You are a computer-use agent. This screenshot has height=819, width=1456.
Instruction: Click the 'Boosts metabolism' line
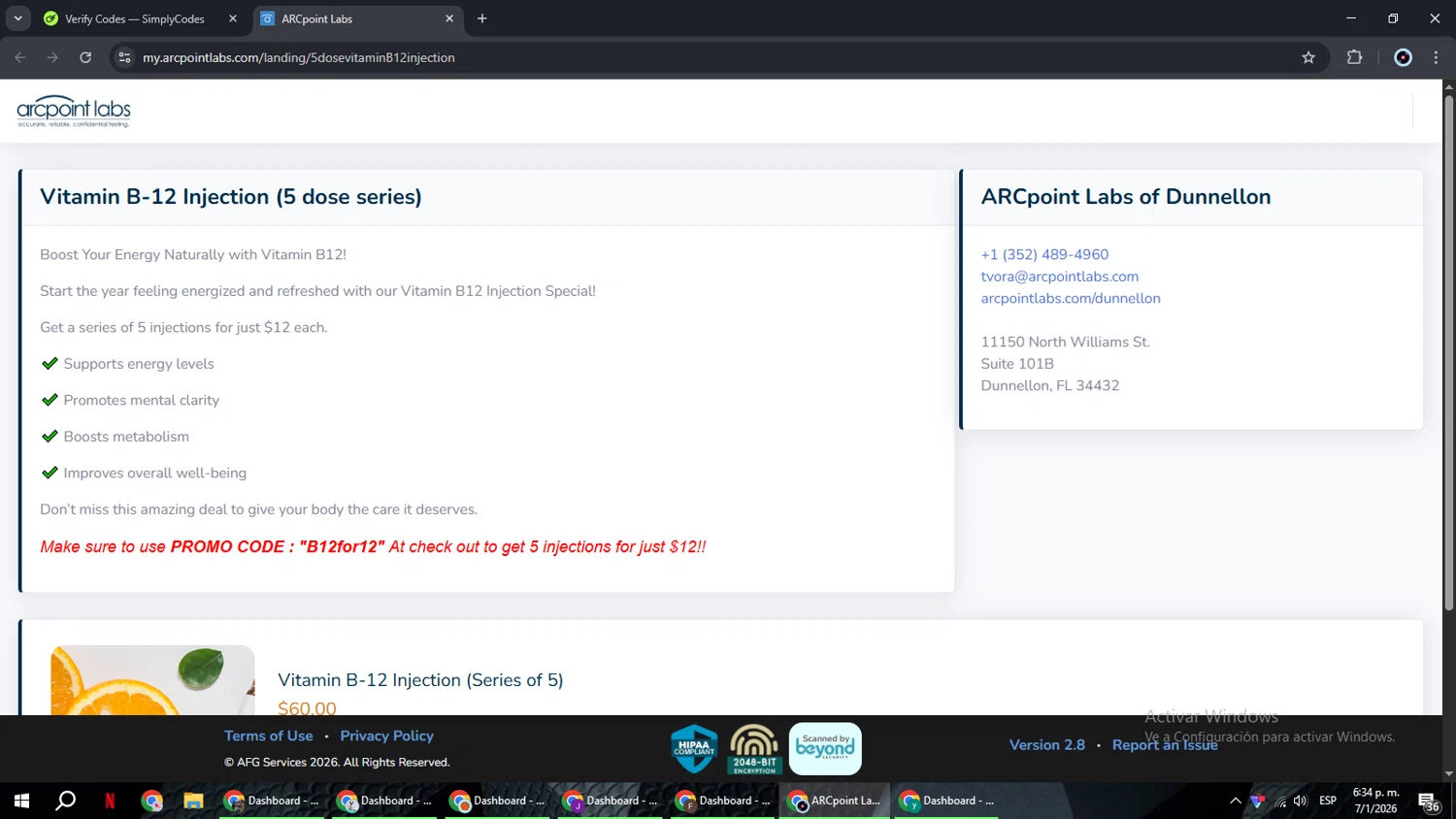(126, 437)
